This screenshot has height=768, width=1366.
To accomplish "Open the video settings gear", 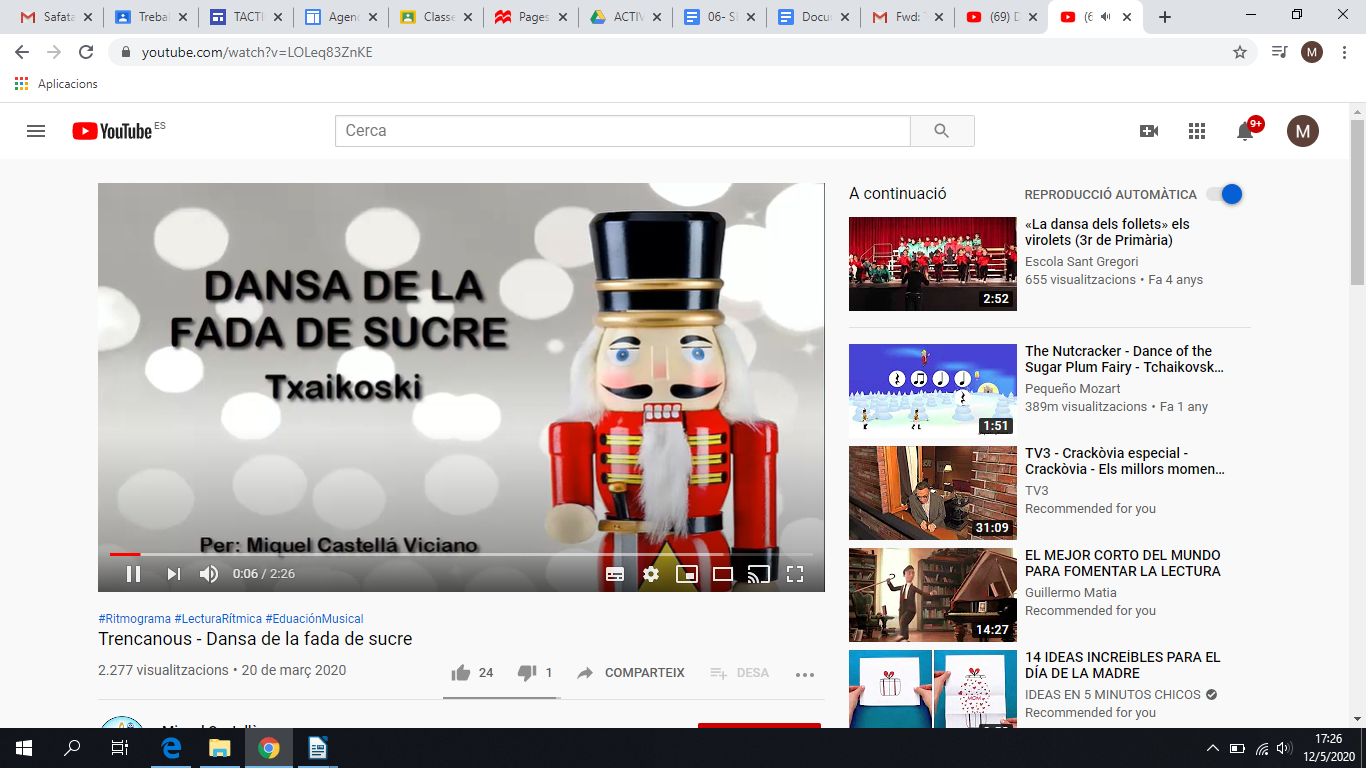I will pyautogui.click(x=651, y=574).
